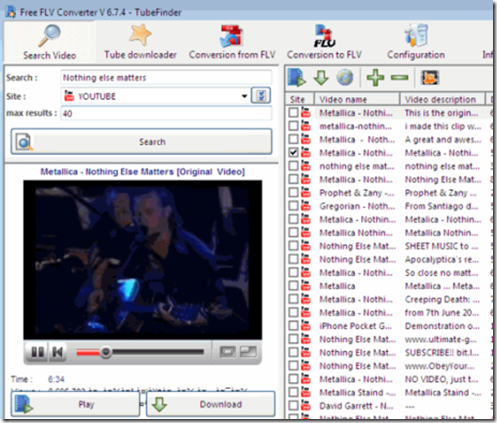
Task: Click the Search button
Action: 142,142
